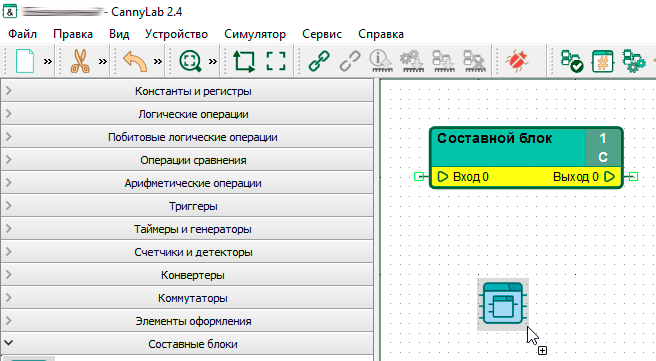Click the diagram check validation icon
Viewport: 656px width, 361px height.
572,61
